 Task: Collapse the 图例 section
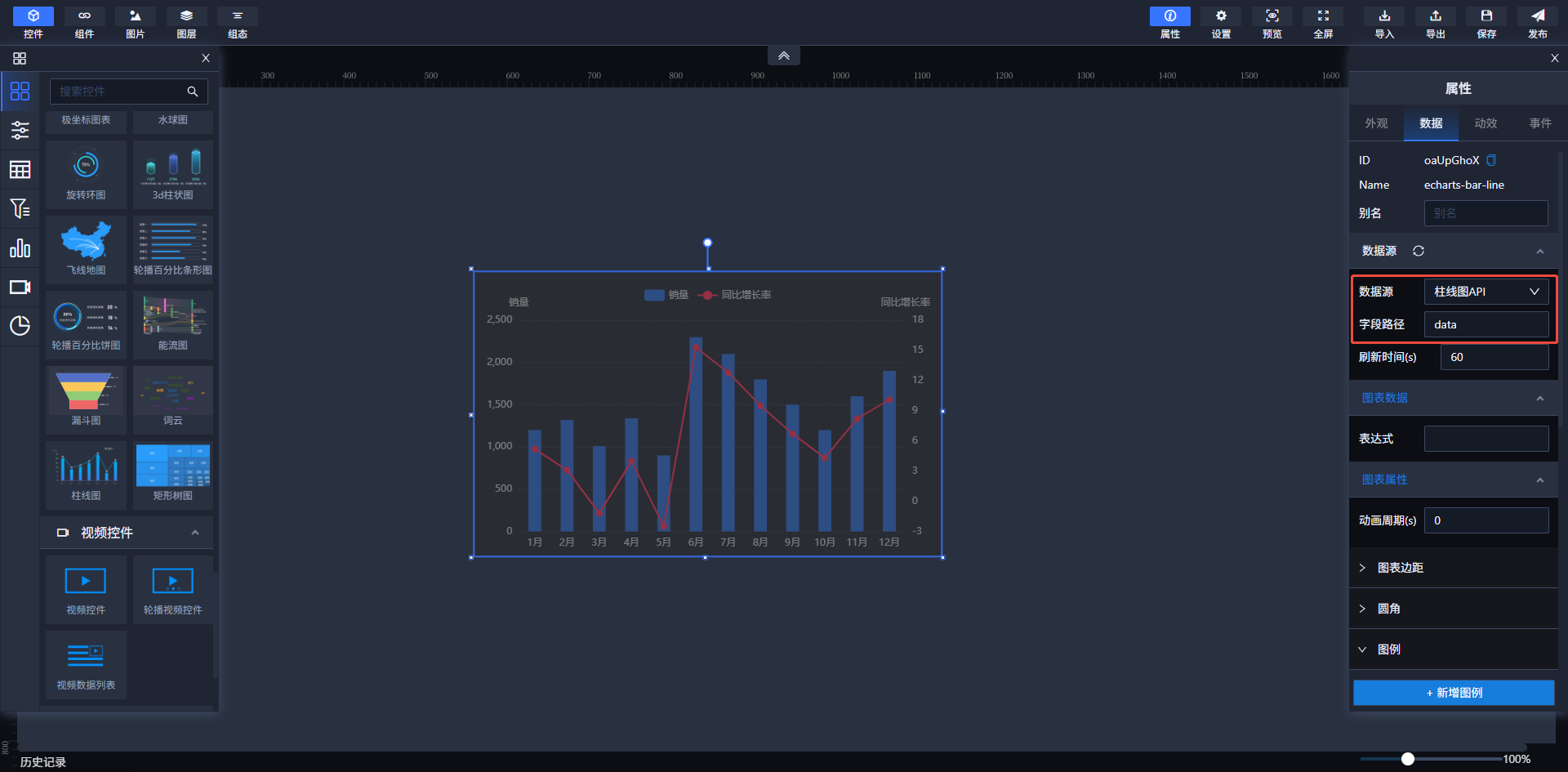1388,649
